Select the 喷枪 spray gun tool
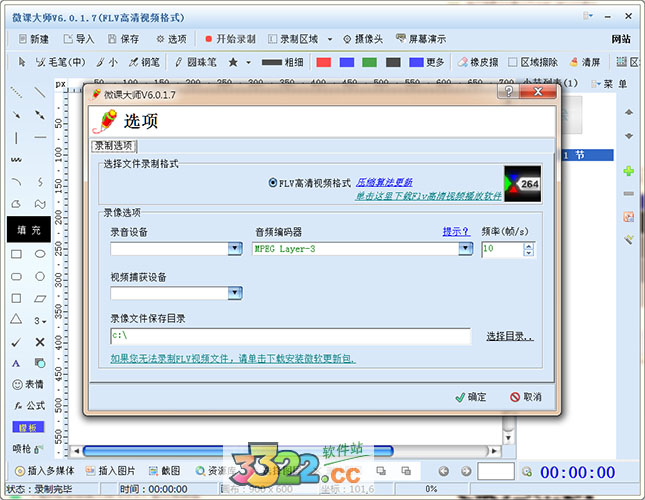This screenshot has width=645, height=500. [x=28, y=449]
